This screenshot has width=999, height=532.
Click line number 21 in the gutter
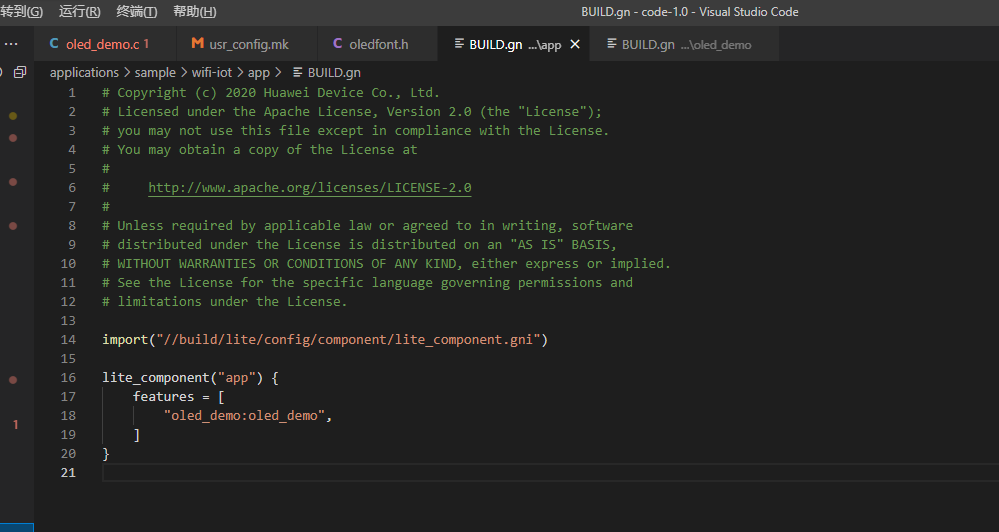68,473
